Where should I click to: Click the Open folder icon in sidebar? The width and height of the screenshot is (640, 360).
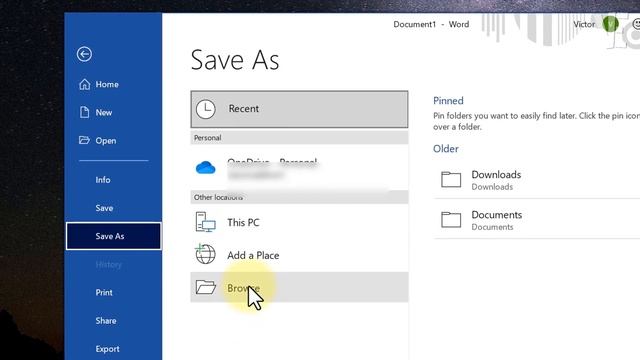(84, 140)
